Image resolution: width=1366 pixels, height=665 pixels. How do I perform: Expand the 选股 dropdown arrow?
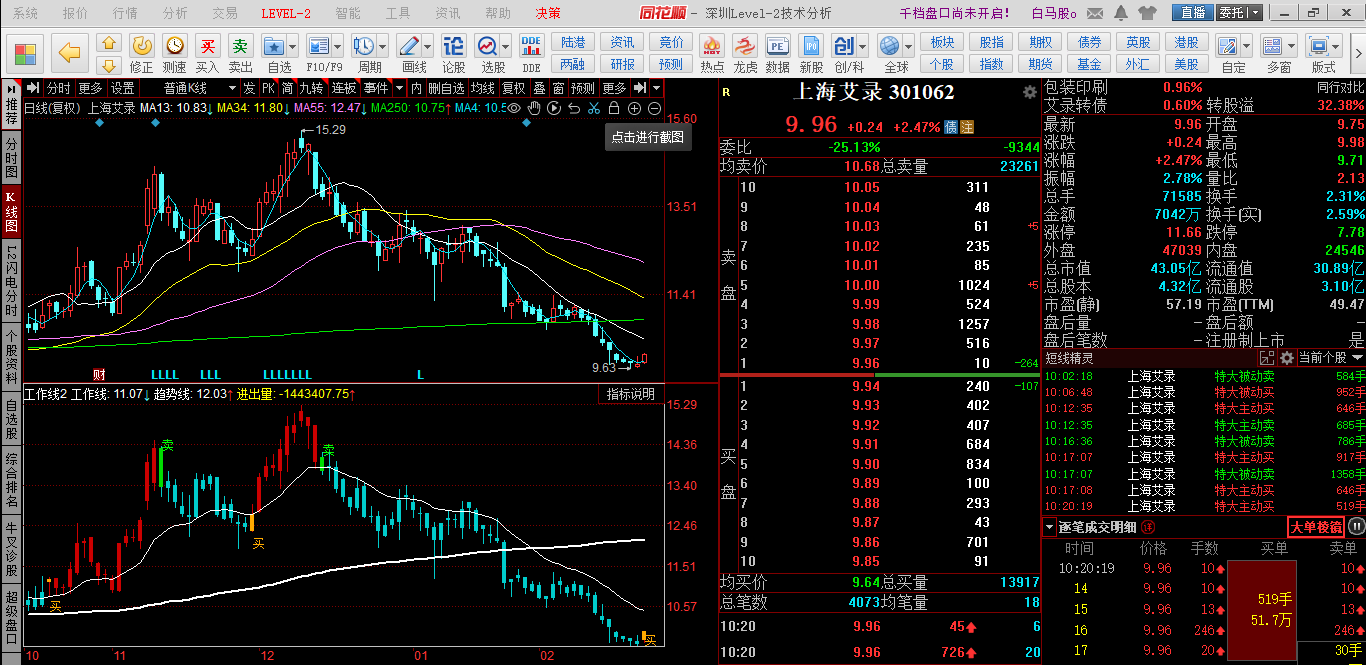[x=505, y=46]
